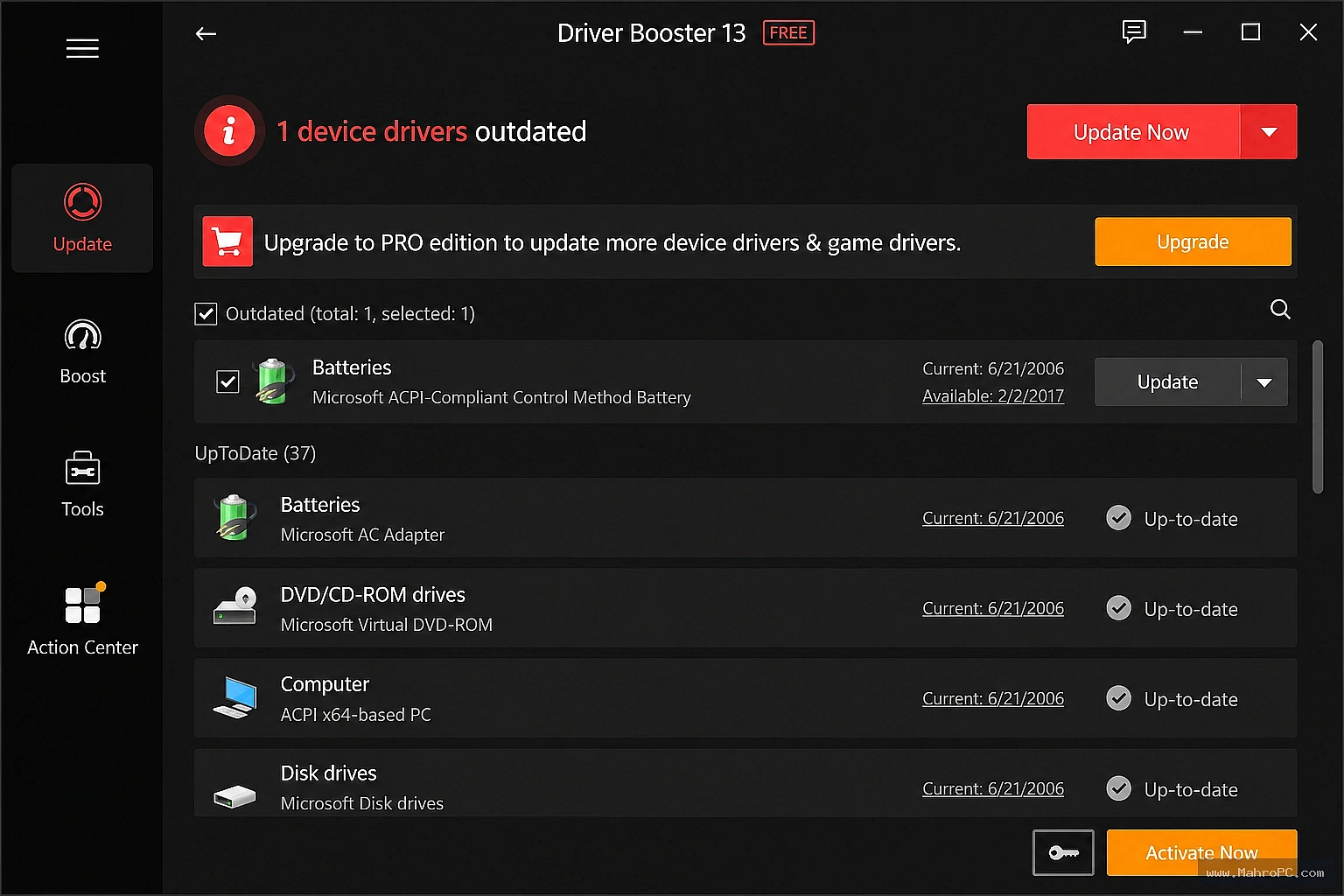This screenshot has width=1344, height=896.
Task: Minimize the Driver Booster window
Action: click(x=1193, y=32)
